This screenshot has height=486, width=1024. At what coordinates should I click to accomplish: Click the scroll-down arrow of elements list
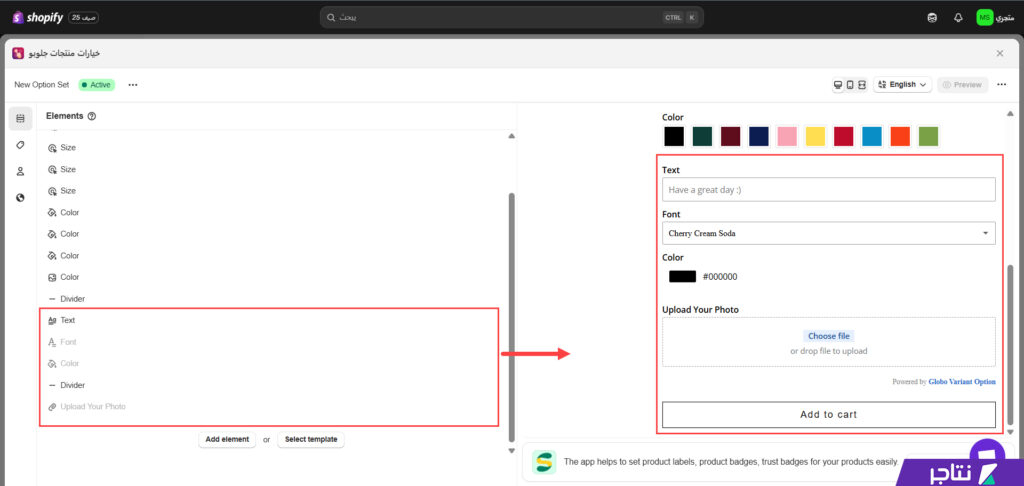[511, 451]
